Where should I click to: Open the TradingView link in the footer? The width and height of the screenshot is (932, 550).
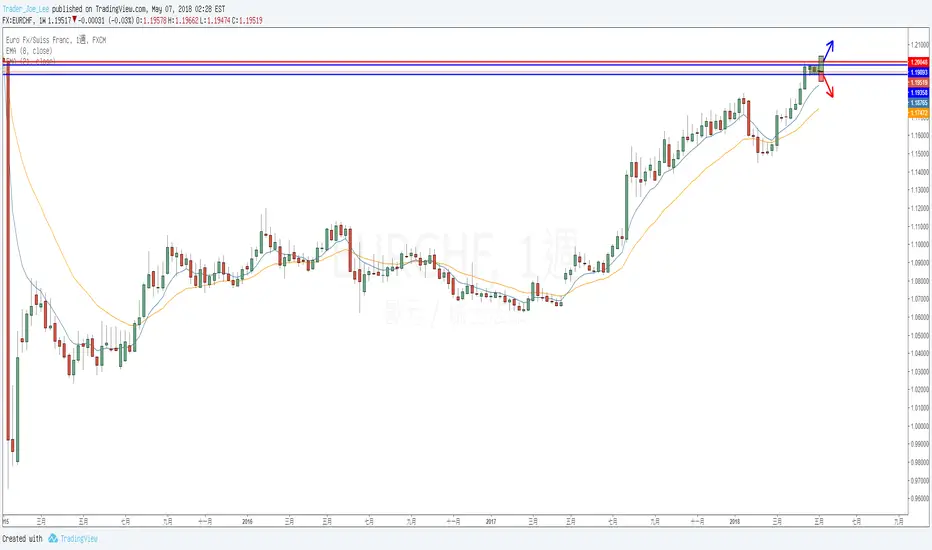[x=79, y=539]
